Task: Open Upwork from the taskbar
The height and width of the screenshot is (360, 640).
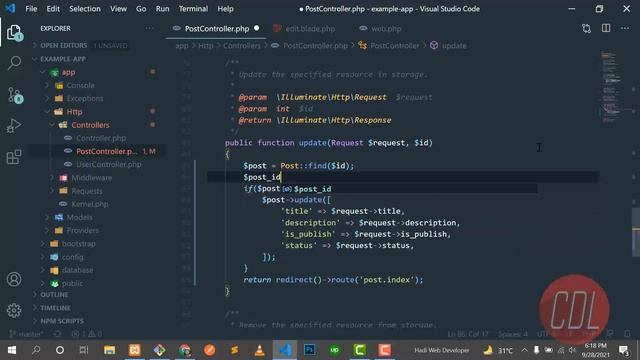Action: (334, 350)
